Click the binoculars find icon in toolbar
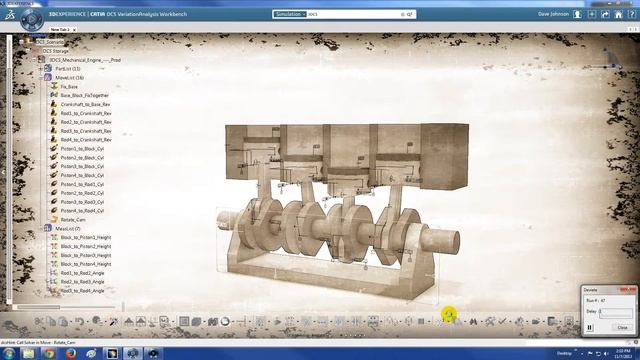640x360 pixels. click(473, 322)
